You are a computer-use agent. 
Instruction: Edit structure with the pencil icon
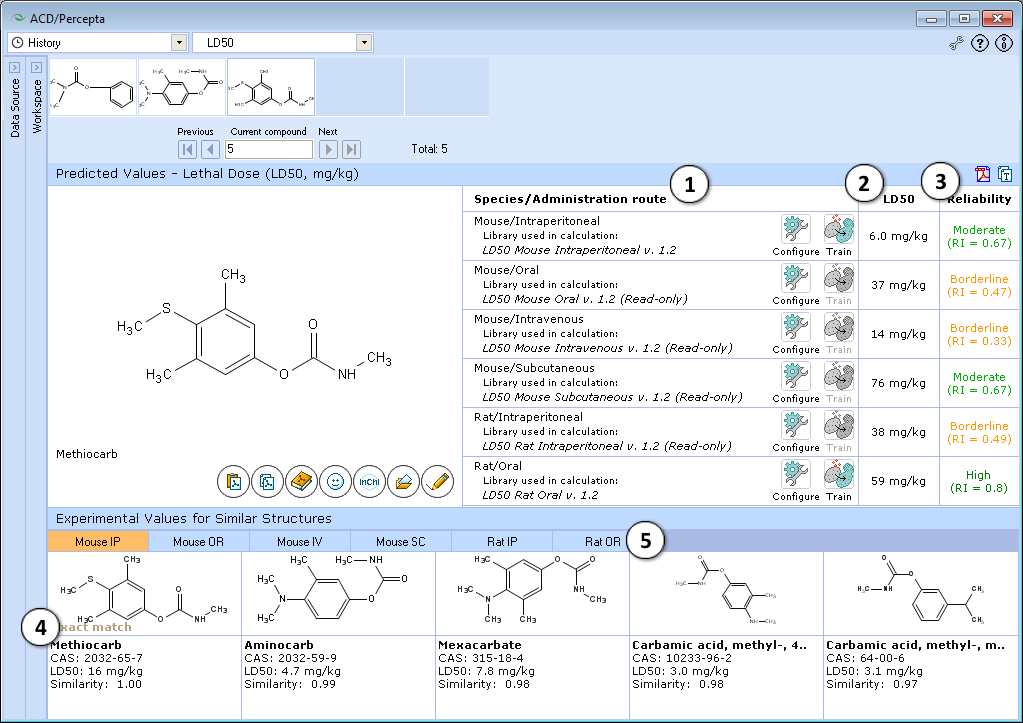pyautogui.click(x=437, y=482)
